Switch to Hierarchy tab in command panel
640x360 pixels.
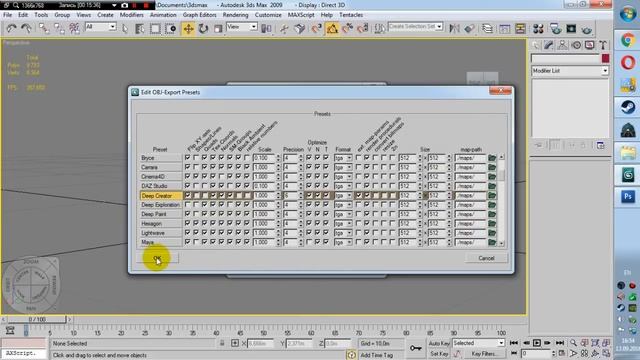click(x=562, y=45)
